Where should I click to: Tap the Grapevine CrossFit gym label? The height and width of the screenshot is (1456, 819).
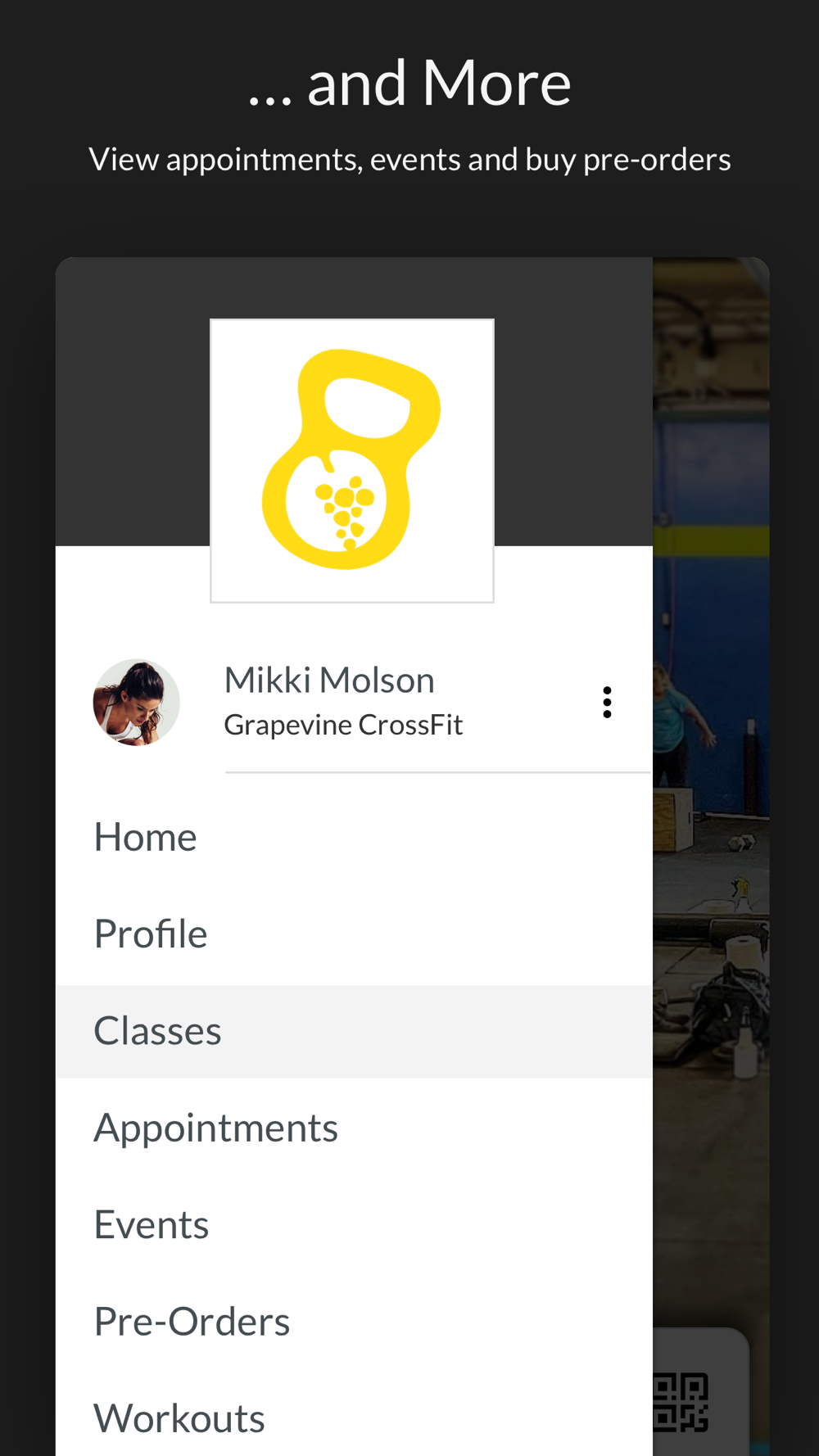click(343, 725)
